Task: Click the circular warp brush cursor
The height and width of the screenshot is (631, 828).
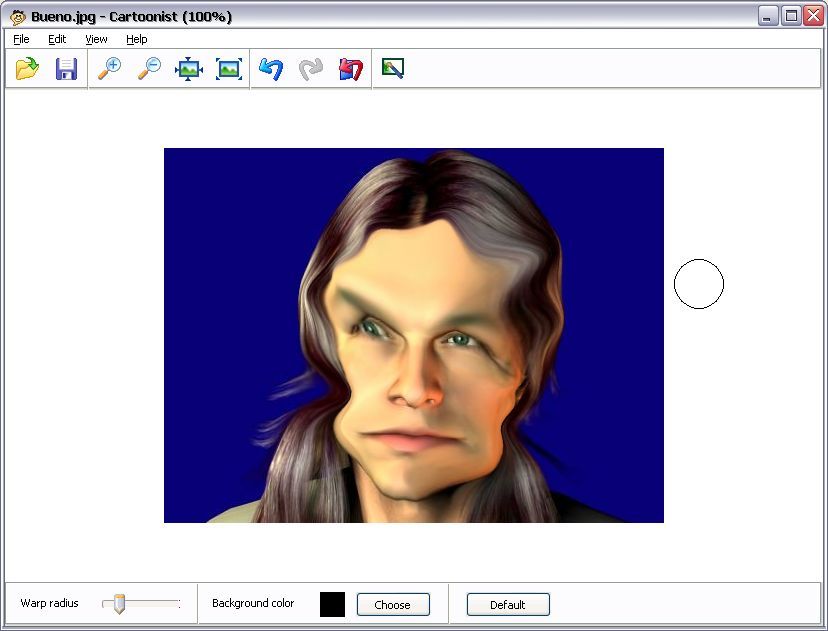Action: pos(699,284)
